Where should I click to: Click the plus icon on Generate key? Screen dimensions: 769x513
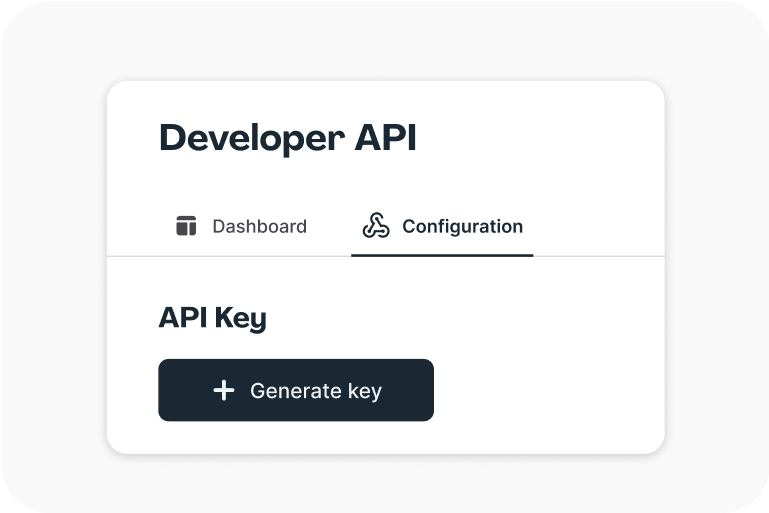click(x=224, y=390)
